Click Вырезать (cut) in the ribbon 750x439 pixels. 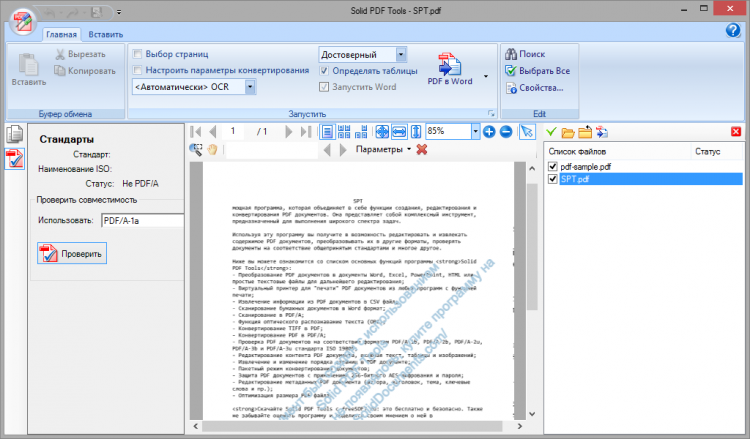coord(80,54)
